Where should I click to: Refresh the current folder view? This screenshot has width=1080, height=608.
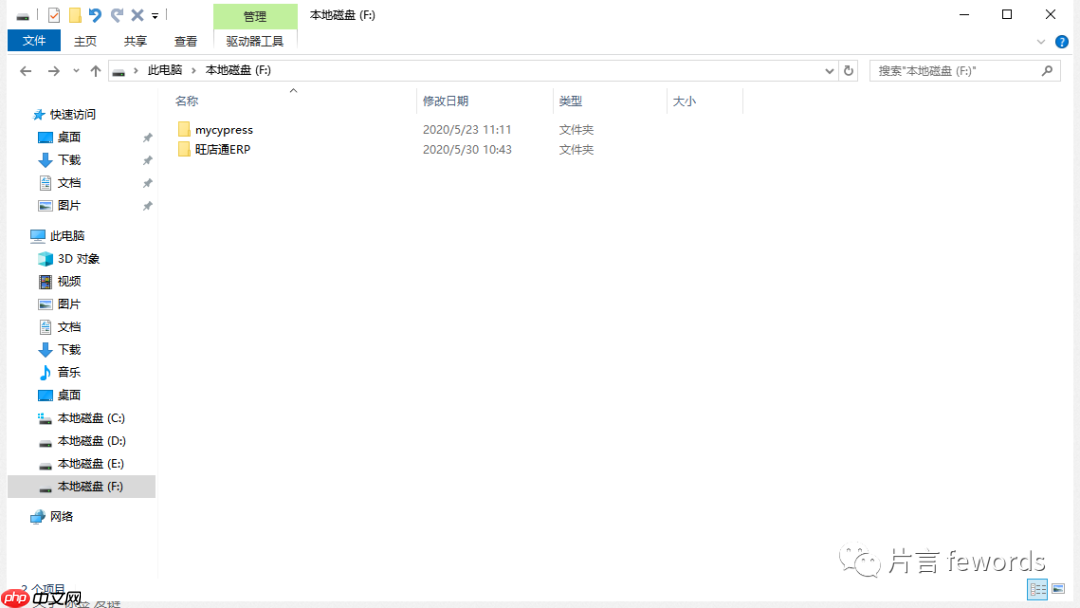pos(849,71)
